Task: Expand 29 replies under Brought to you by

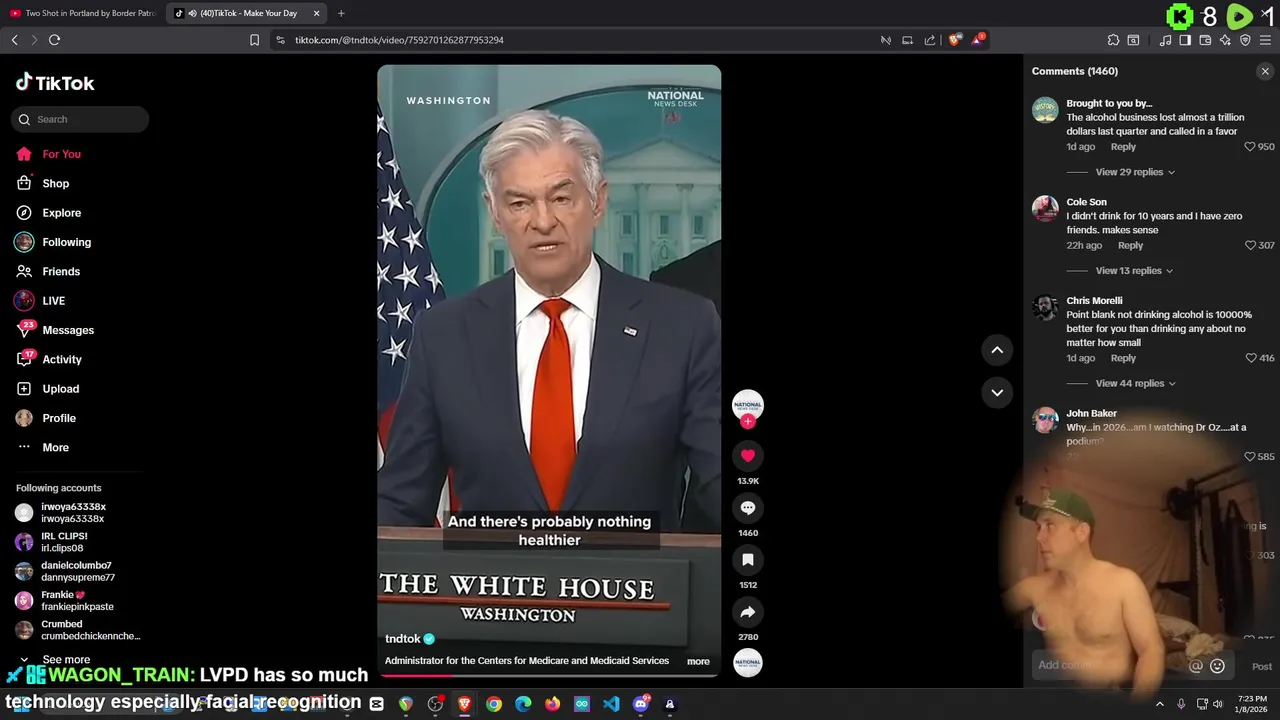Action: pos(1135,172)
